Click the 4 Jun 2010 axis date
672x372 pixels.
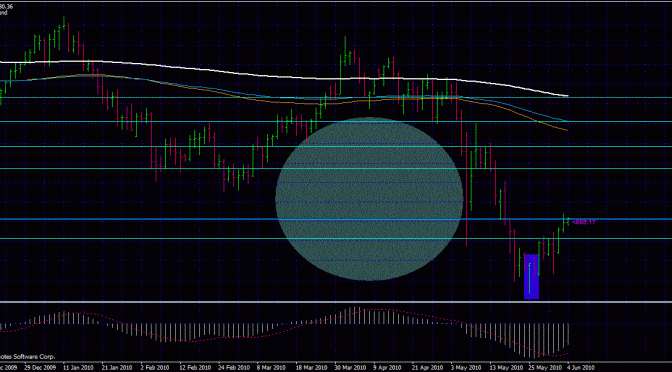(581, 368)
